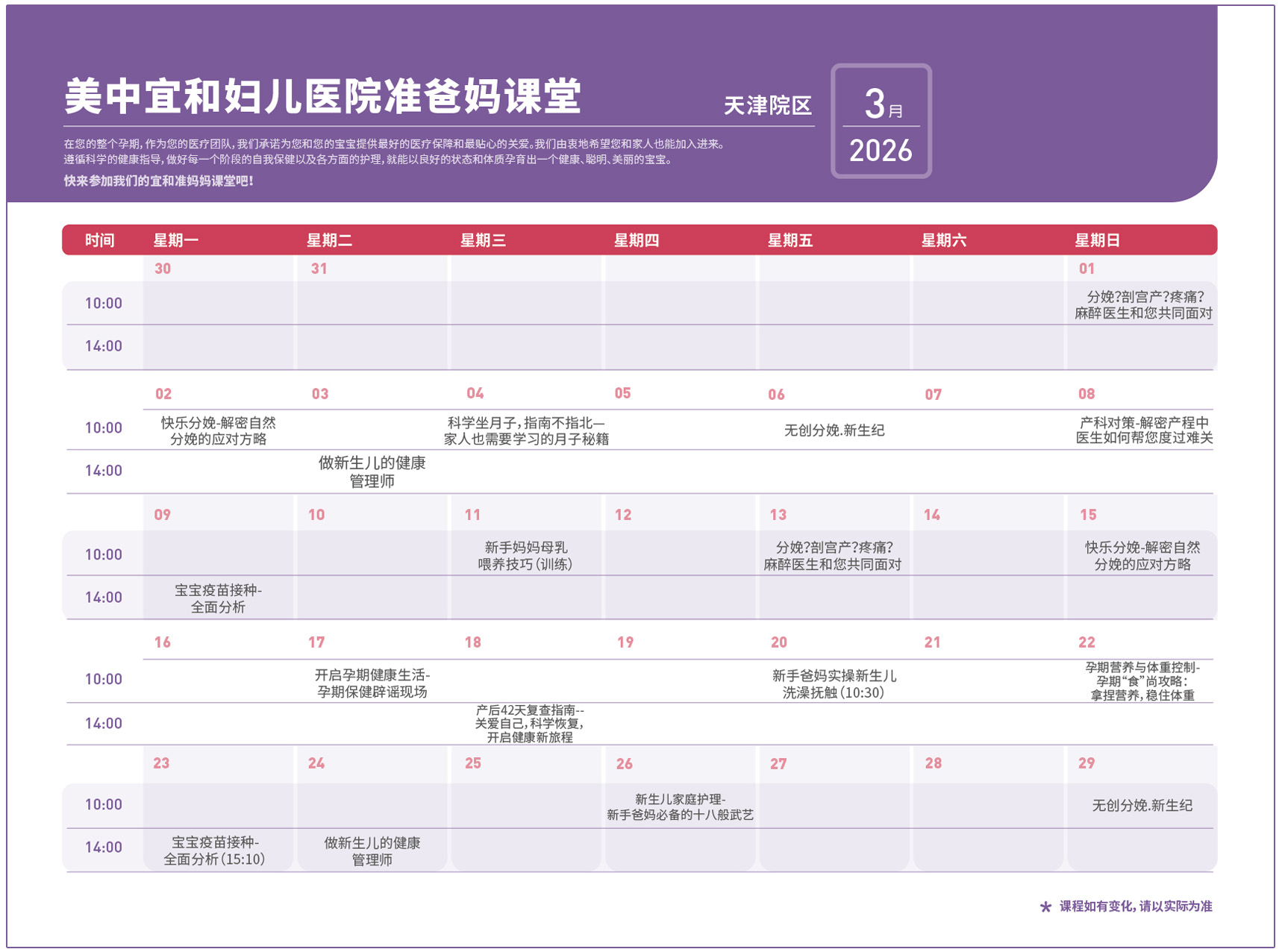Open the 产科对策 class on the 8th

click(x=1143, y=430)
